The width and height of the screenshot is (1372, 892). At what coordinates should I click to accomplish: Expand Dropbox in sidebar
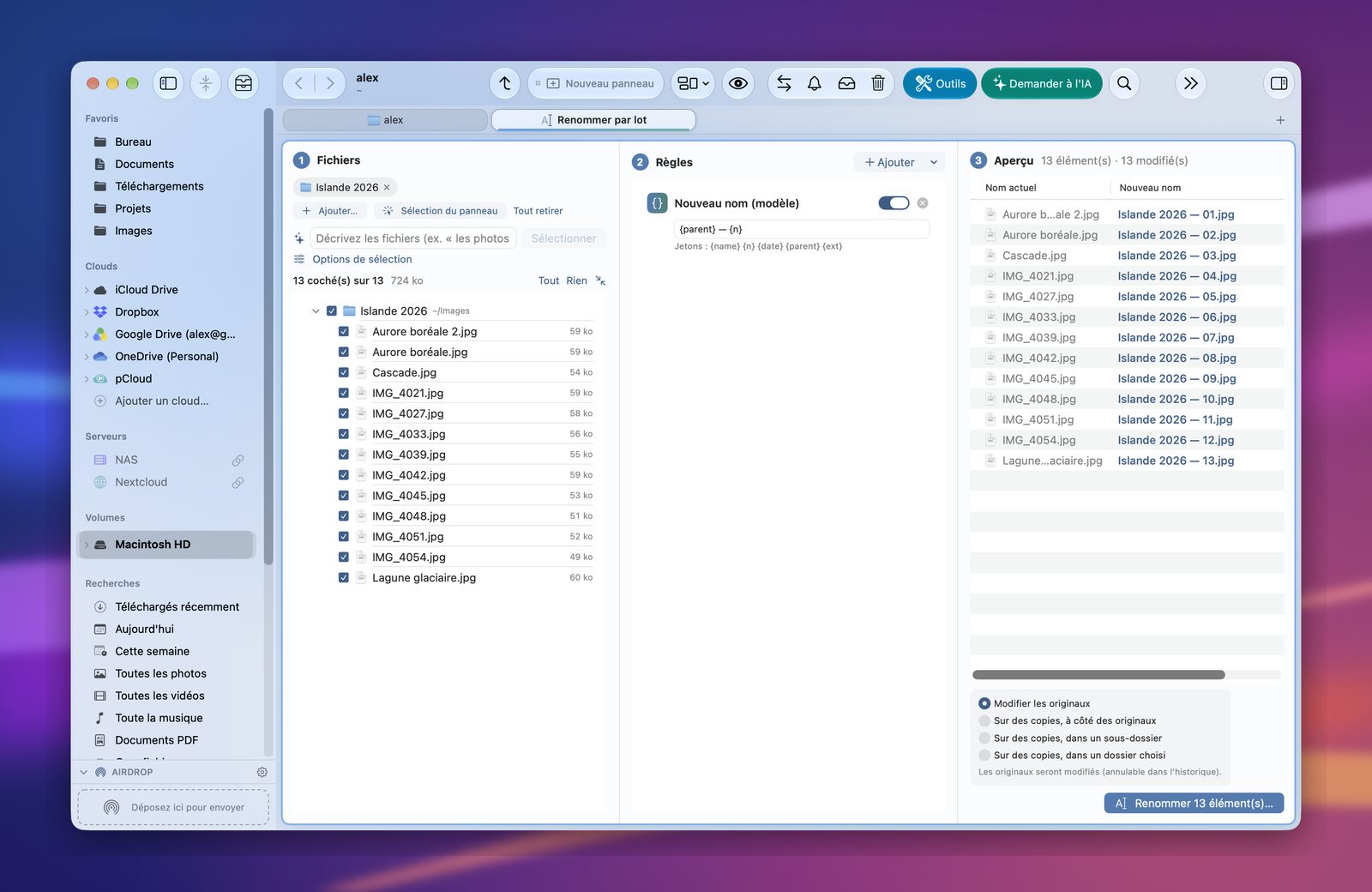click(87, 312)
